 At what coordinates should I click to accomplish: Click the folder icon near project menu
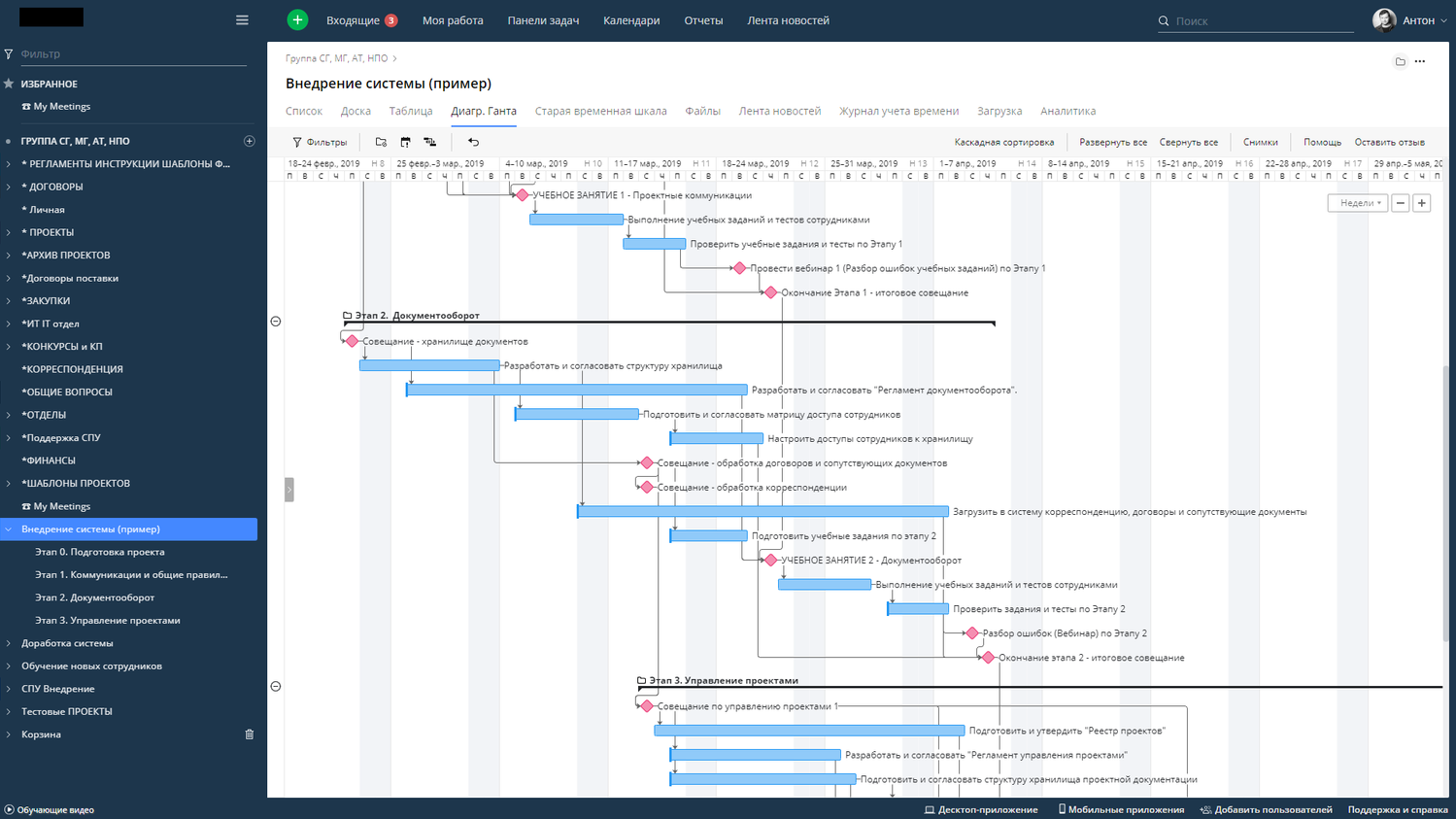(x=1400, y=61)
